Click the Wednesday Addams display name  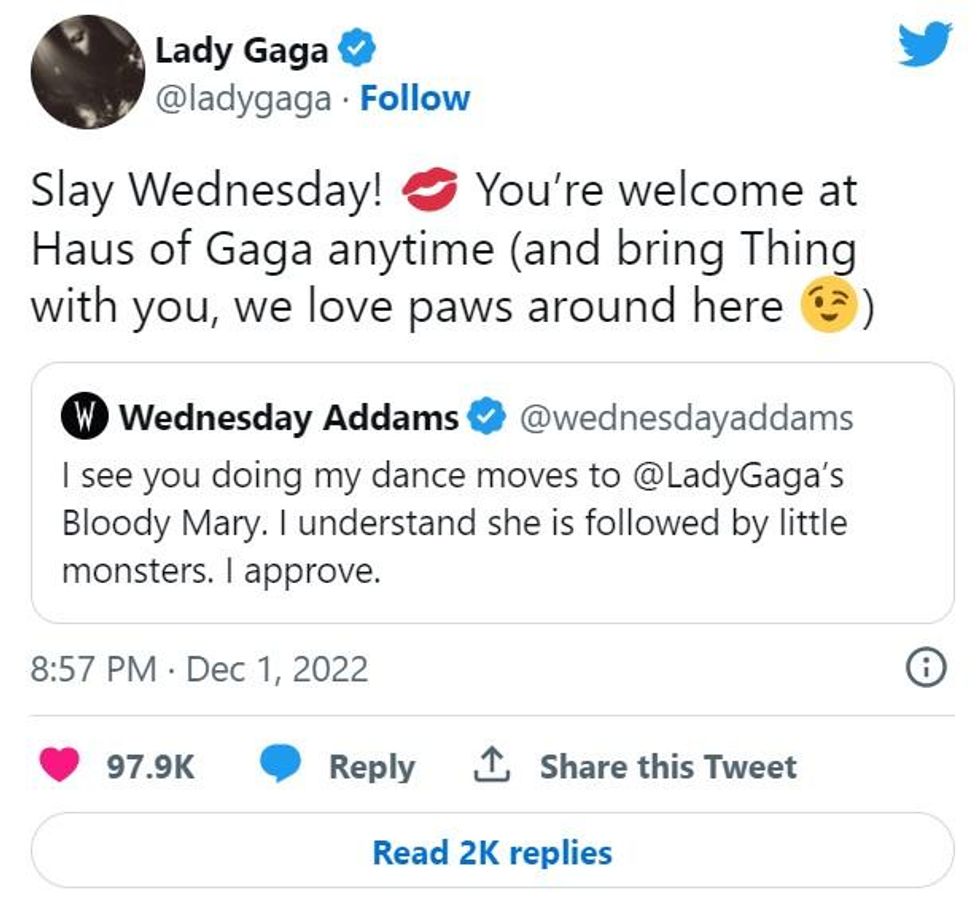tap(290, 417)
